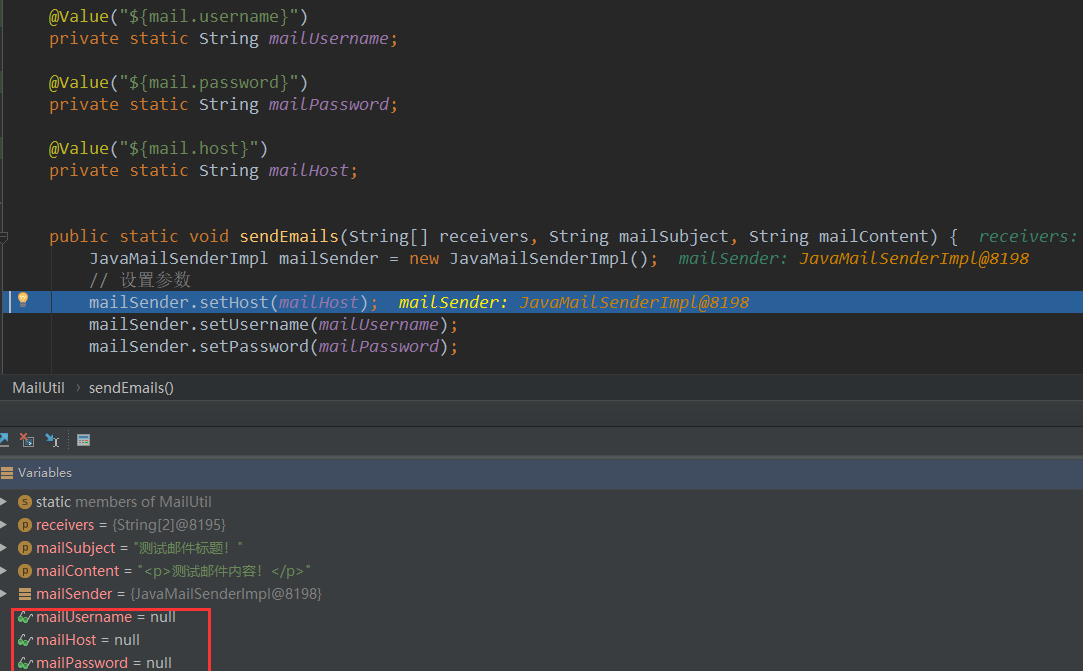Select the mailSubject variable row text
The height and width of the screenshot is (671, 1083).
pos(140,548)
